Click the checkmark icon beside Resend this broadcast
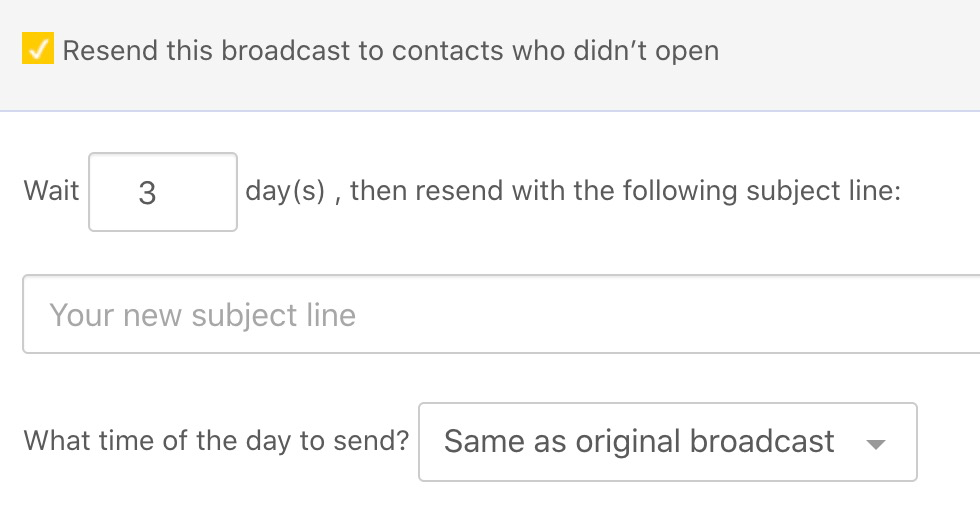The height and width of the screenshot is (512, 980). (x=38, y=50)
